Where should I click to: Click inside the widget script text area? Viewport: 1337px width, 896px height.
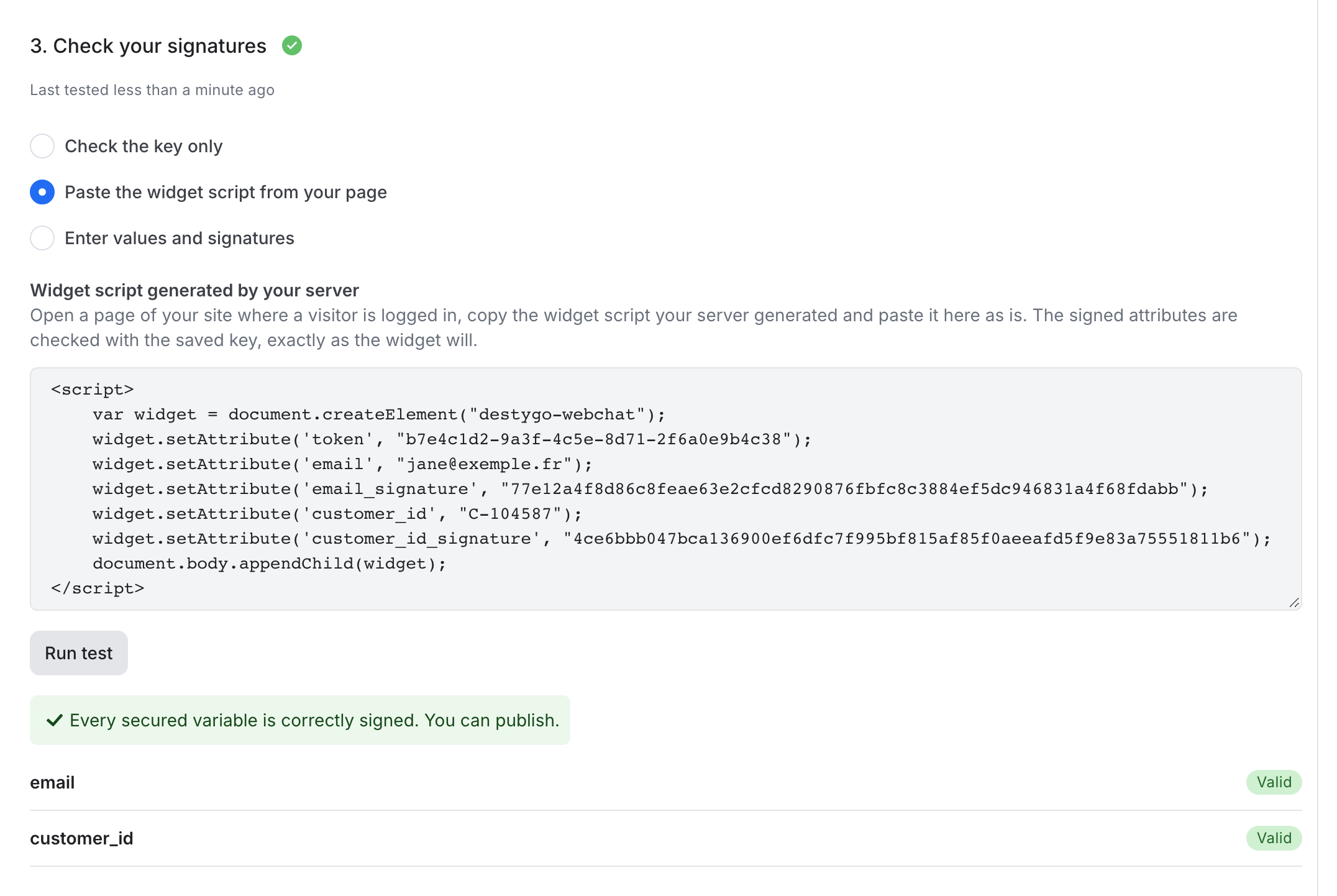point(665,489)
